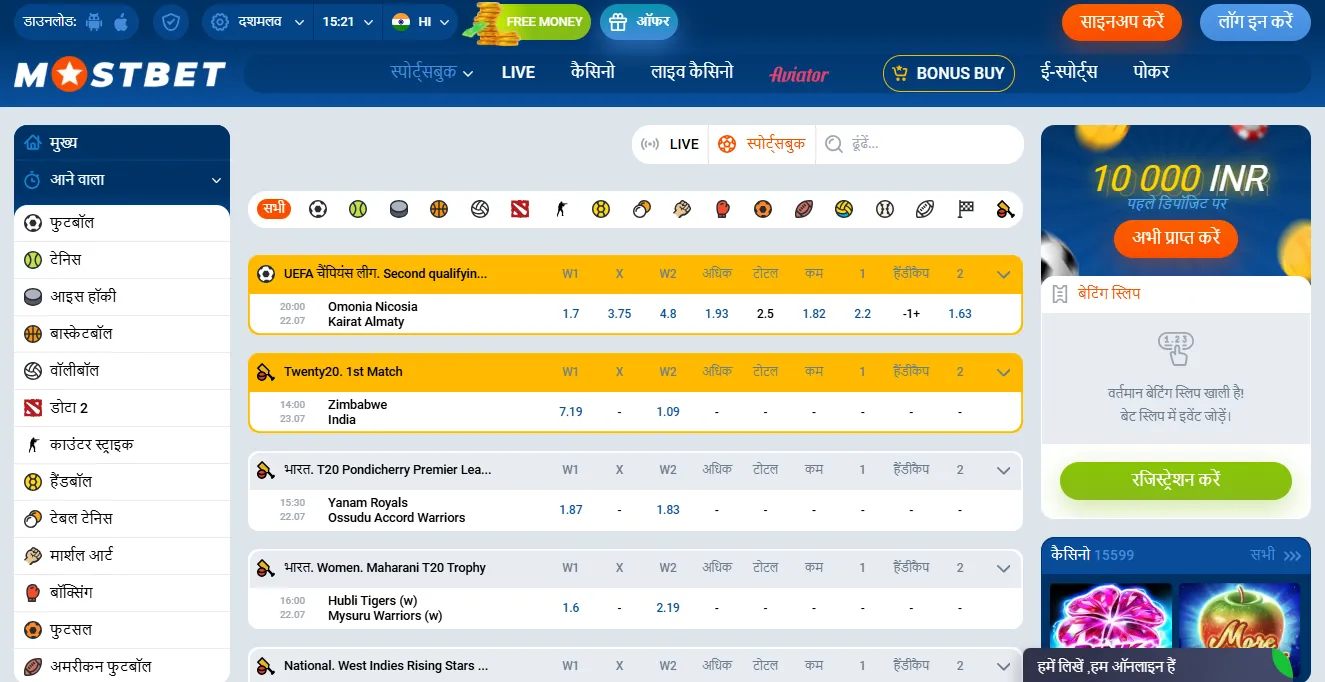
Task: Filter by Dota 2 icon in filter row
Action: (520, 209)
